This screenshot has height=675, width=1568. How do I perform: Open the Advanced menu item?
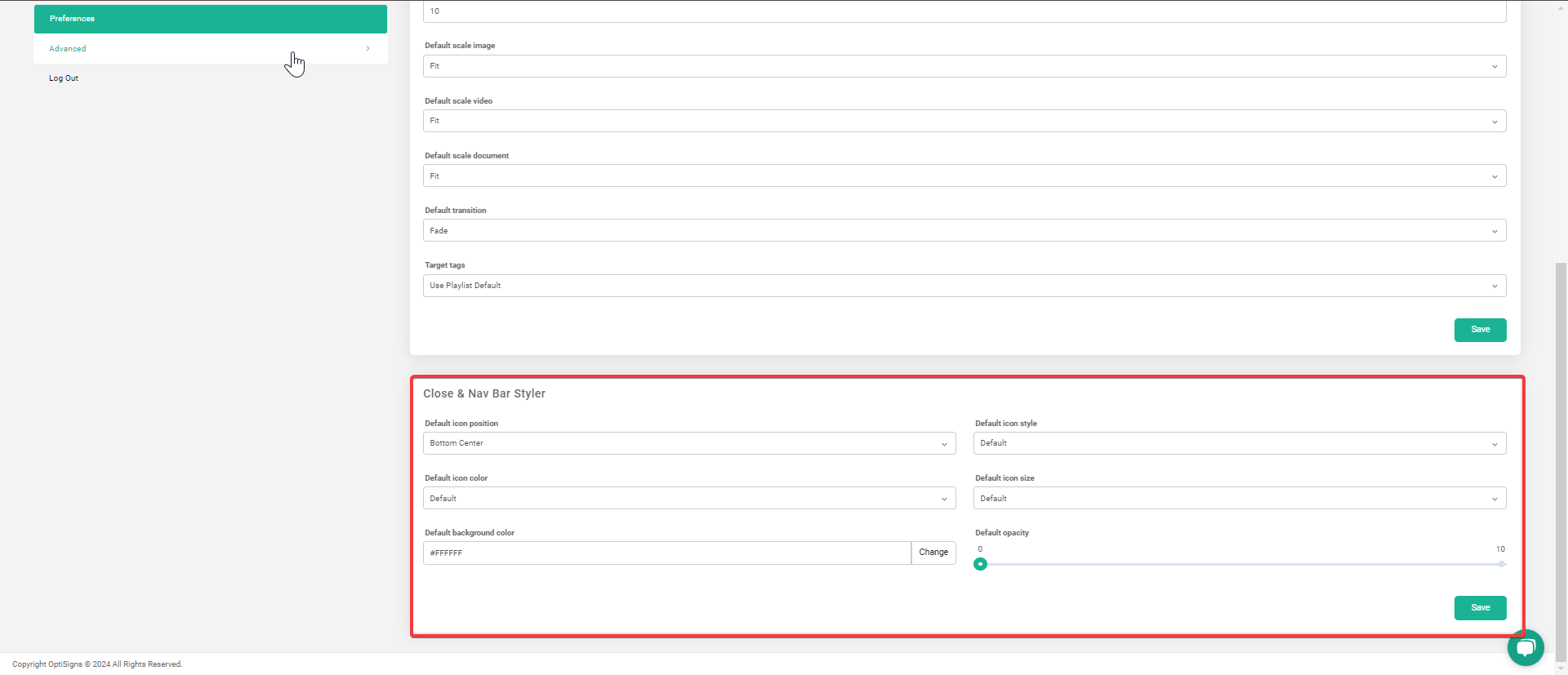coord(211,49)
